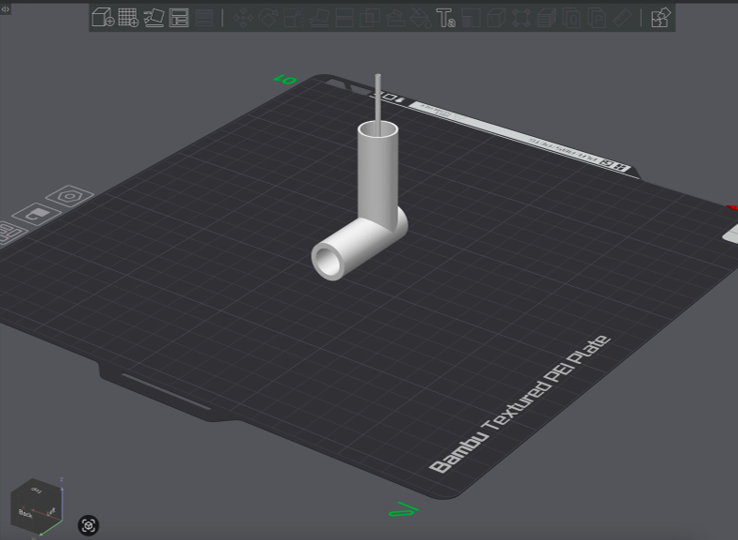Click the Back face of view cube

(27, 512)
